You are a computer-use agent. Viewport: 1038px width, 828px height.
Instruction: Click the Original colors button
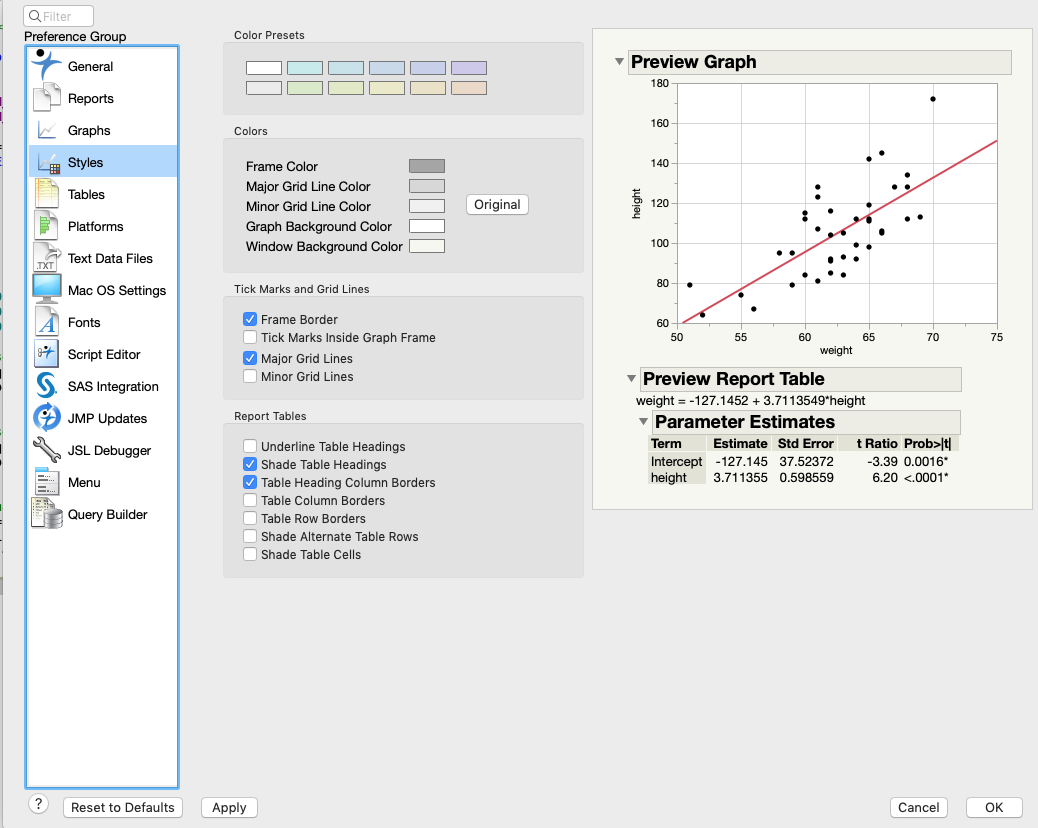pyautogui.click(x=497, y=205)
